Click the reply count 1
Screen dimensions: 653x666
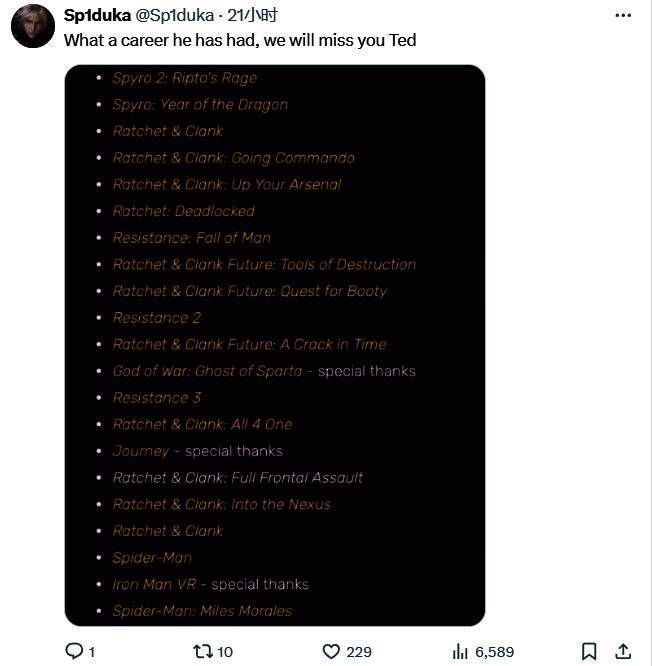tap(92, 652)
